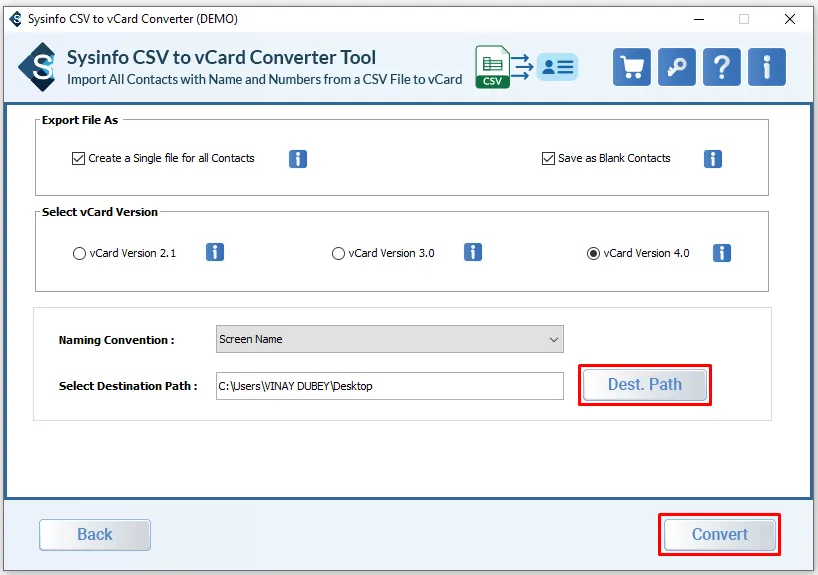818x575 pixels.
Task: Open help via the question mark icon
Action: pos(721,67)
